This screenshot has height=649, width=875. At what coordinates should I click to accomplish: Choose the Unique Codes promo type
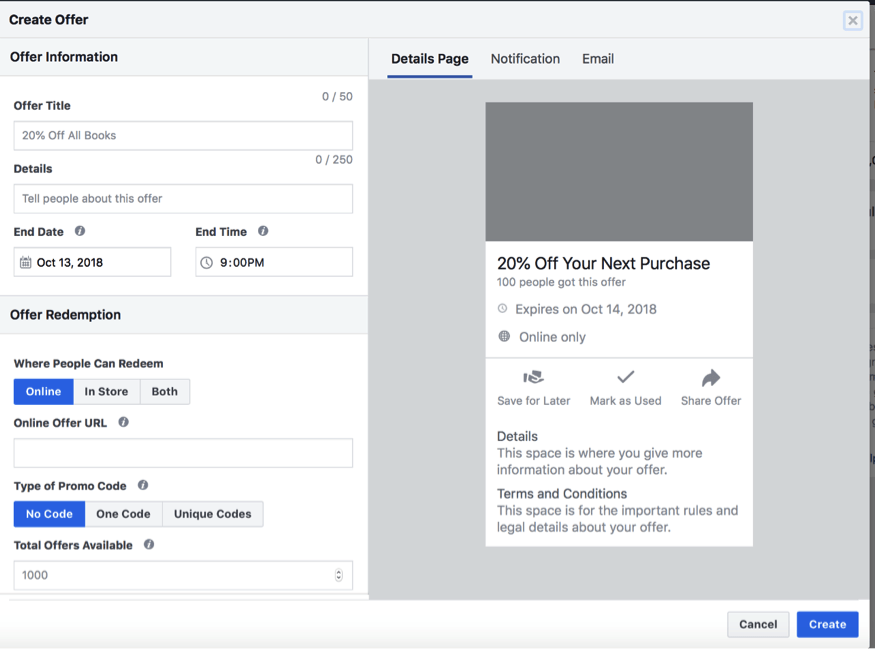coord(213,514)
